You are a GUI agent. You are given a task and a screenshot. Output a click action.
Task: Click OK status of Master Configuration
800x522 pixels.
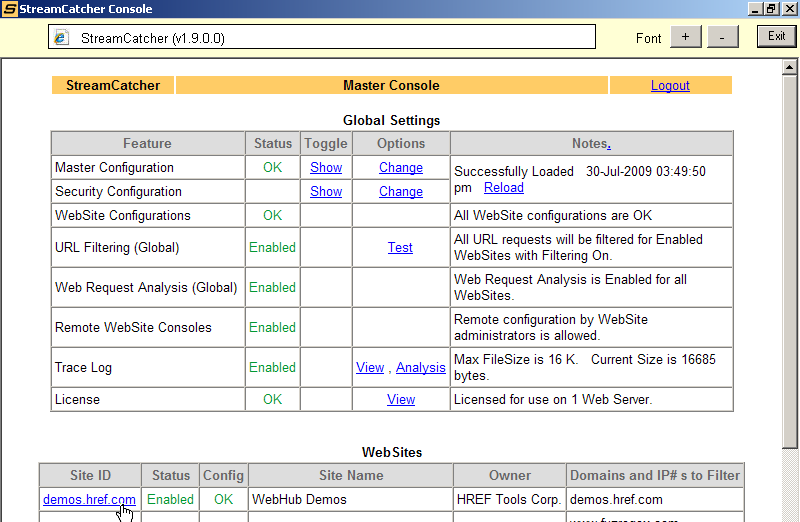[272, 167]
